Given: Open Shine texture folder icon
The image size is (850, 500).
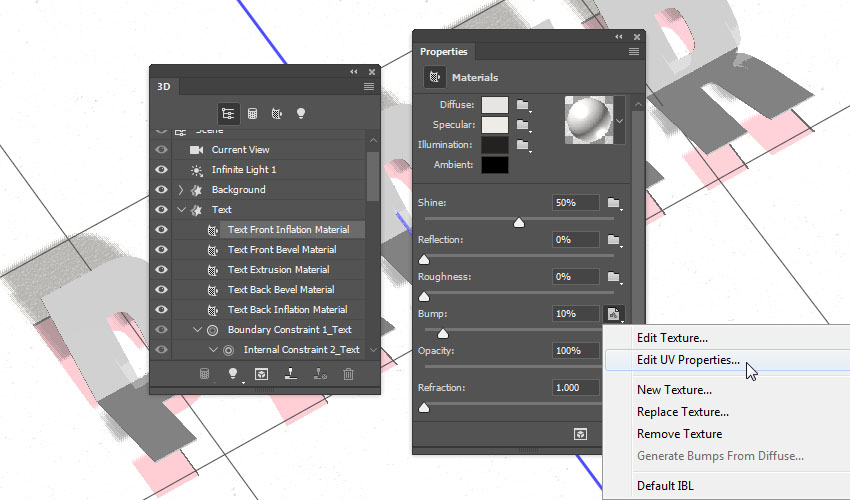Looking at the screenshot, I should 614,203.
